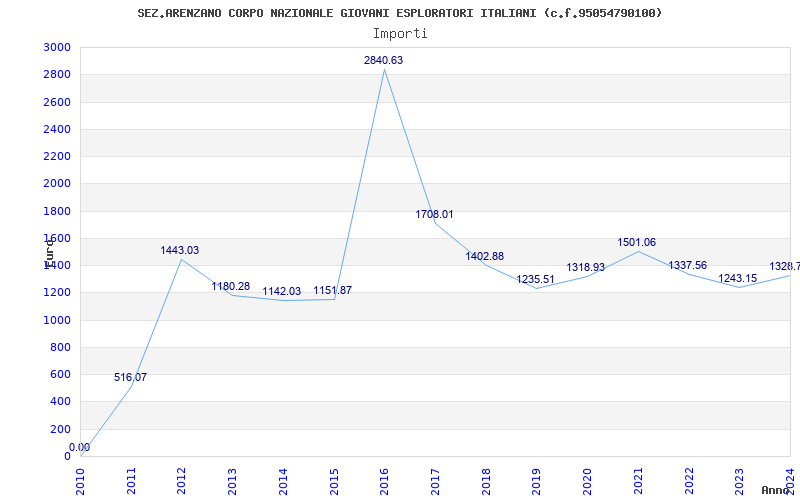Click the 1243.15 data label
Viewport: 800px width, 500px height.
(x=738, y=279)
